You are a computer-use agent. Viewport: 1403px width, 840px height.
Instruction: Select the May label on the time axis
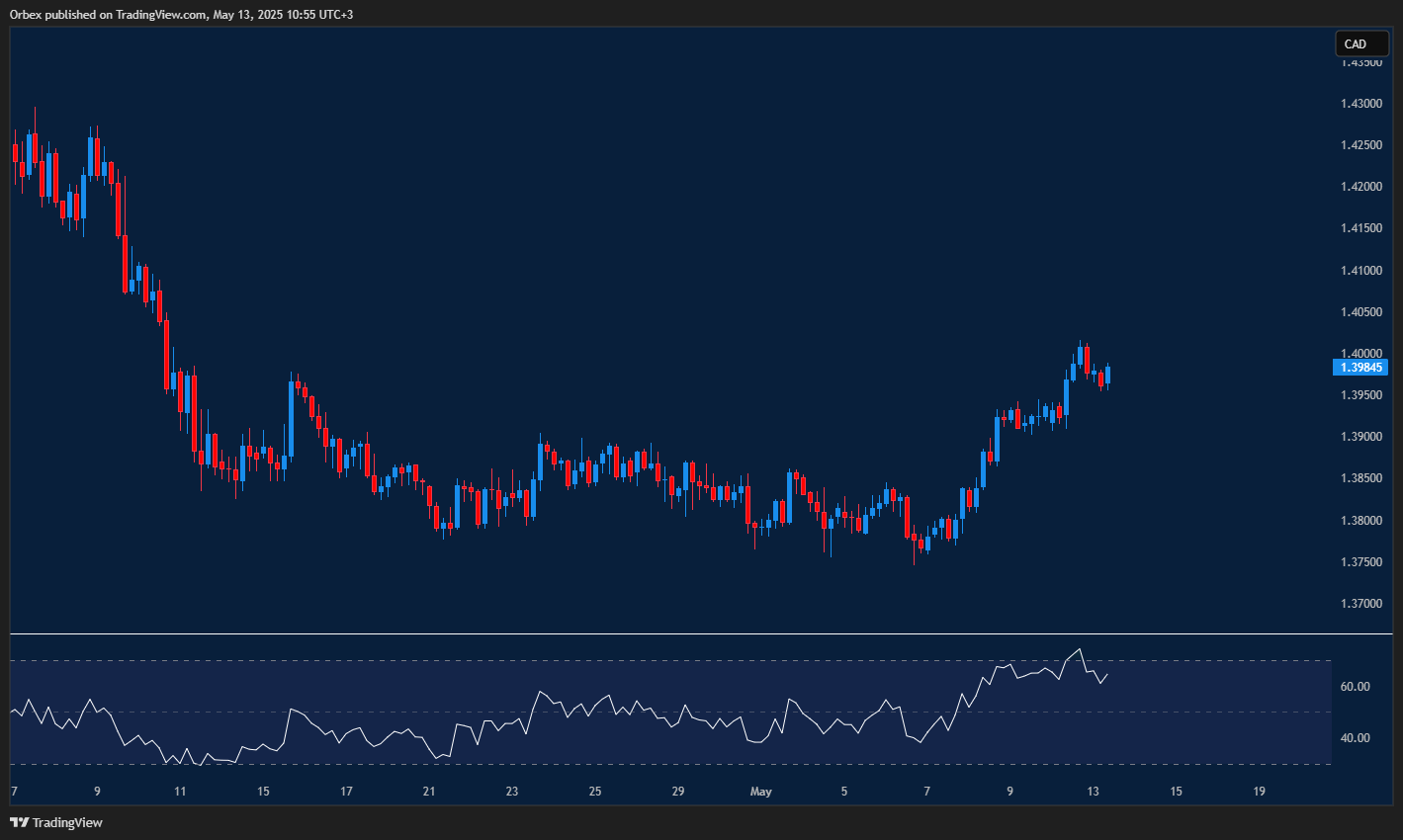tap(761, 791)
